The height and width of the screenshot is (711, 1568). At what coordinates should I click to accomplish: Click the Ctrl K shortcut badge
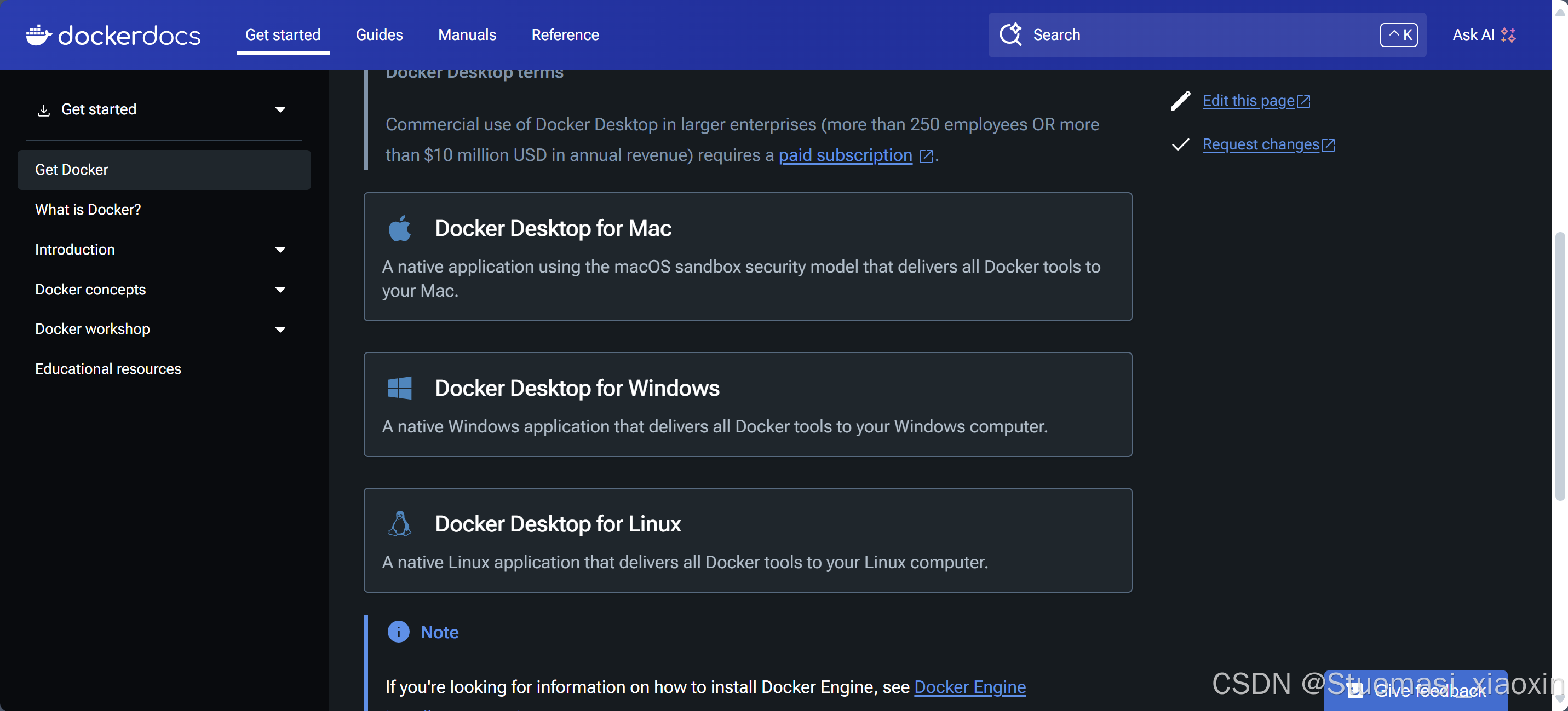(1398, 34)
